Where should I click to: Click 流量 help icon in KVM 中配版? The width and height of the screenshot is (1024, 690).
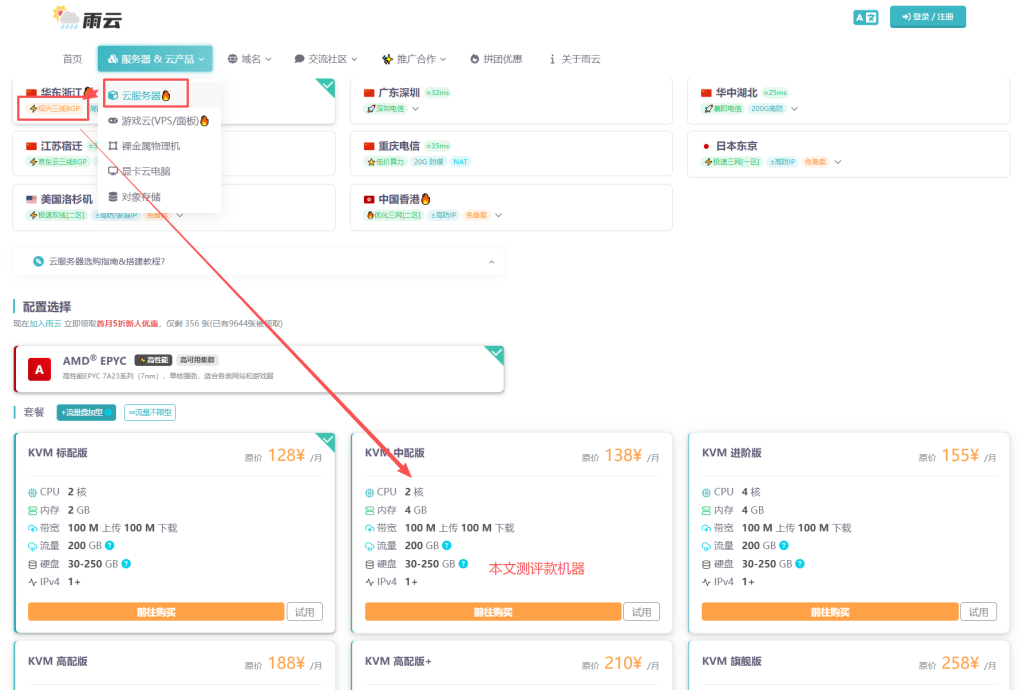coord(447,546)
